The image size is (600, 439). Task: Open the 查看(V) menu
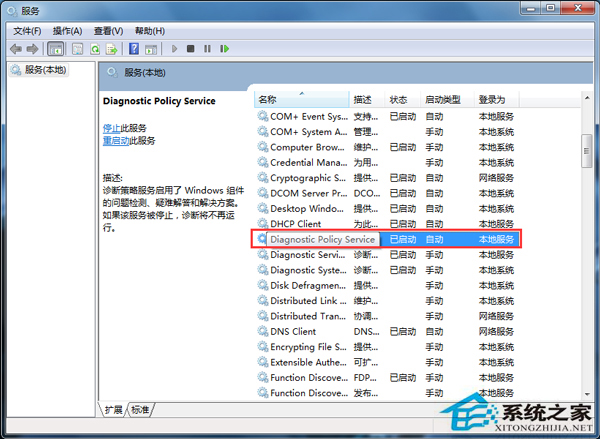[x=108, y=31]
